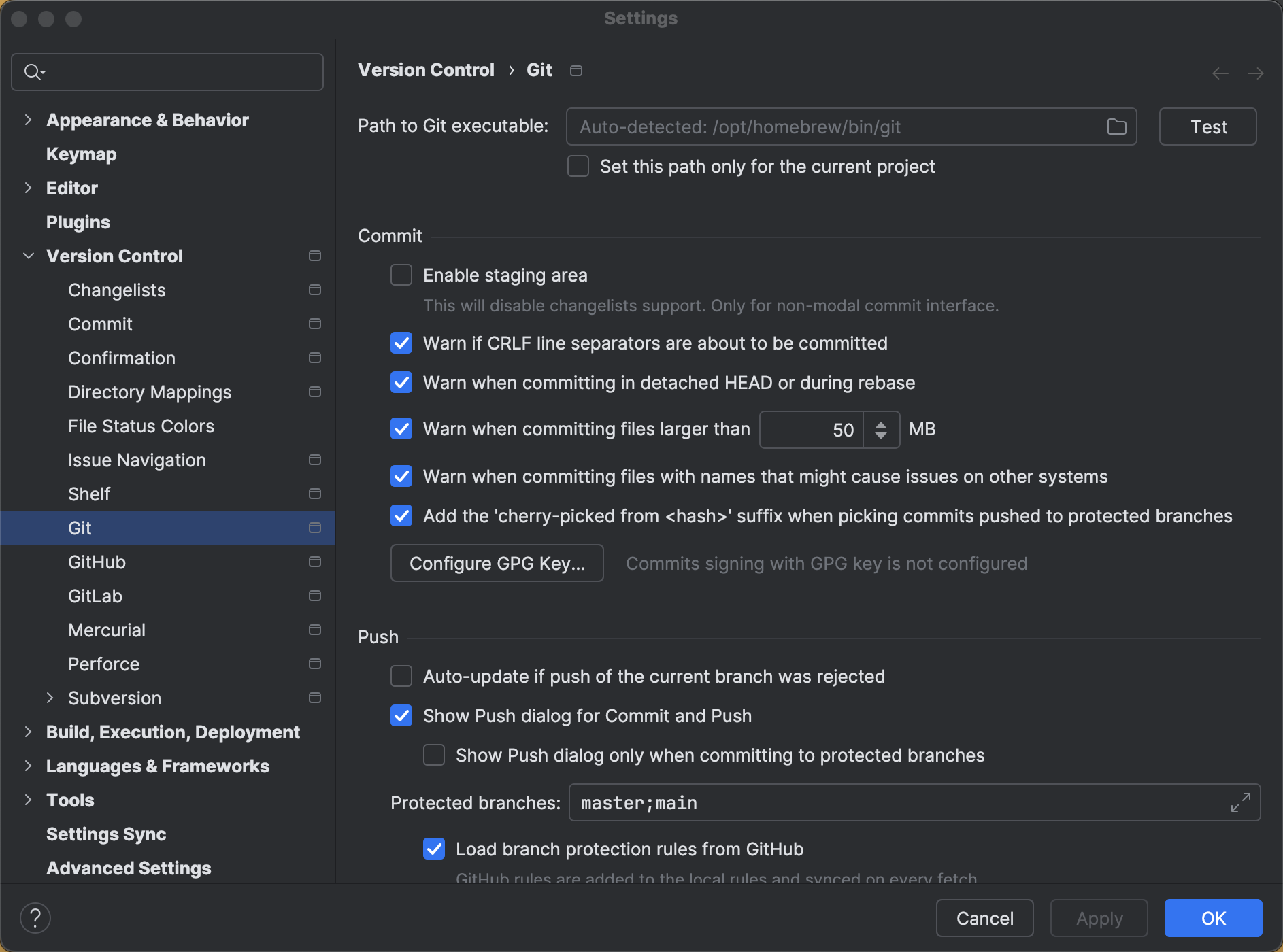This screenshot has height=952, width=1283.
Task: Collapse the Version Control section
Action: click(29, 256)
